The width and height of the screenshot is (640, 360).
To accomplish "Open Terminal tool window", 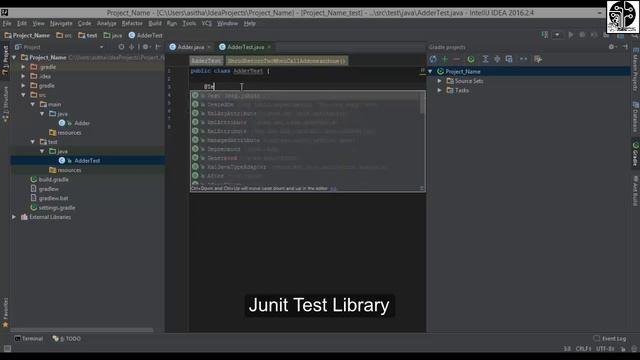I will 29,339.
